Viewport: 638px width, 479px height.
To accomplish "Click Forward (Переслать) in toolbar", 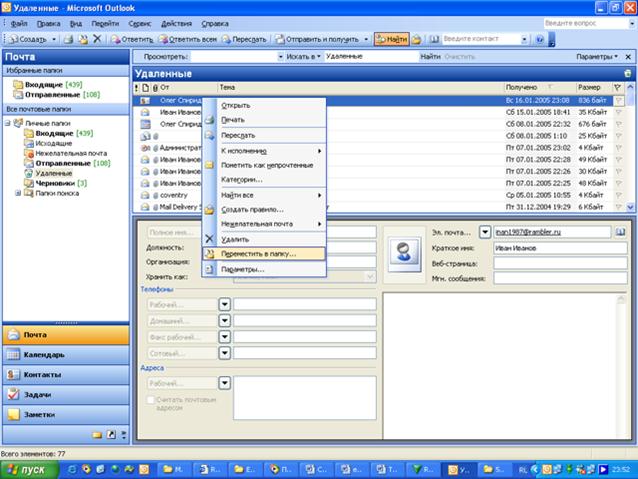I will [245, 39].
